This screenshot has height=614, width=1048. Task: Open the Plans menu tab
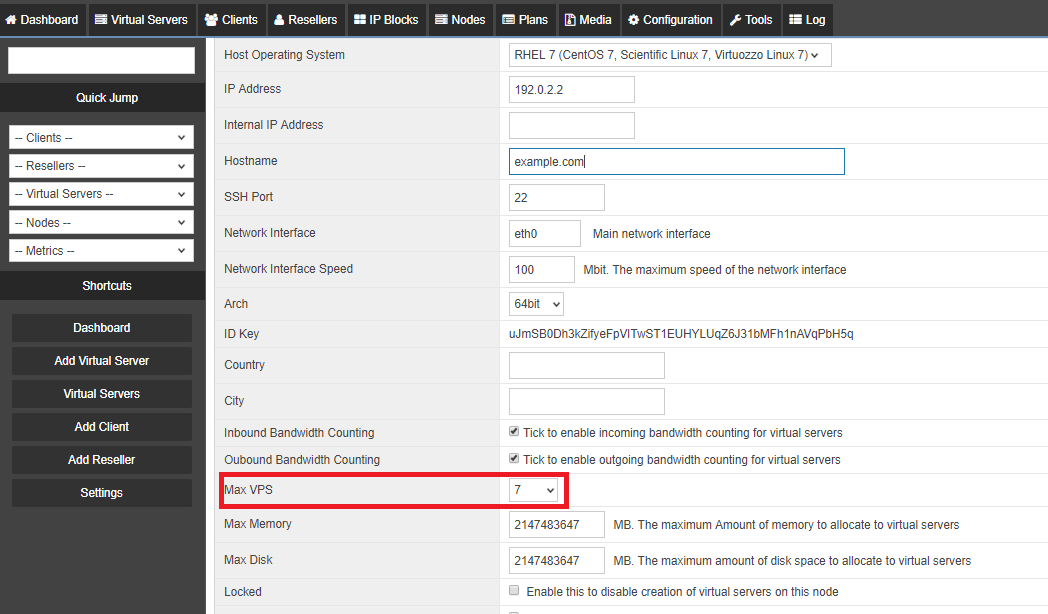click(x=525, y=20)
